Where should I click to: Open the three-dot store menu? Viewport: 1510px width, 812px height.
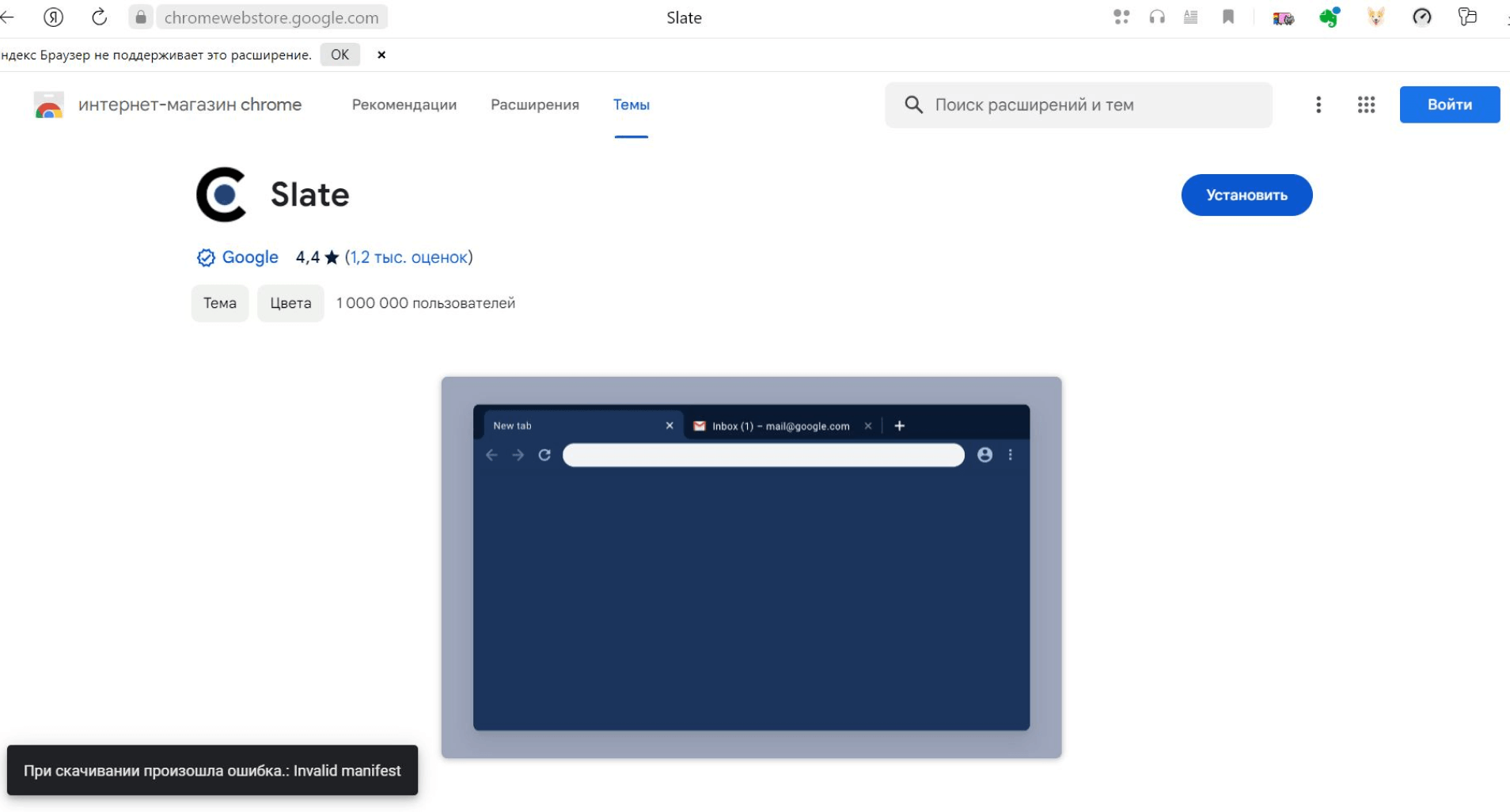pos(1318,104)
